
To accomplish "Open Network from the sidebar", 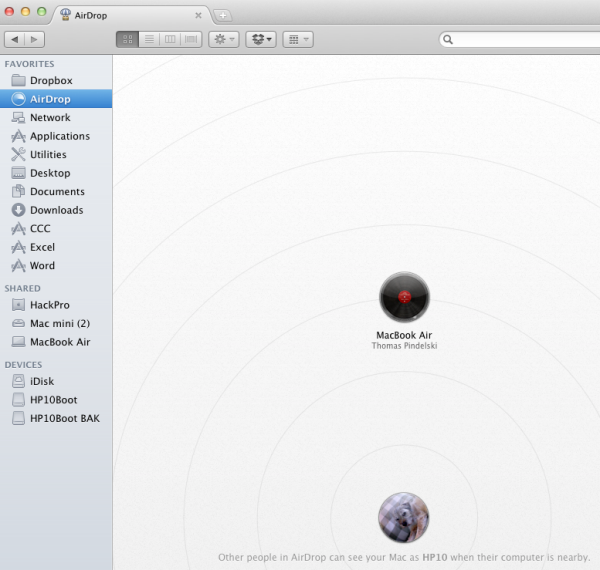I will (x=56, y=117).
